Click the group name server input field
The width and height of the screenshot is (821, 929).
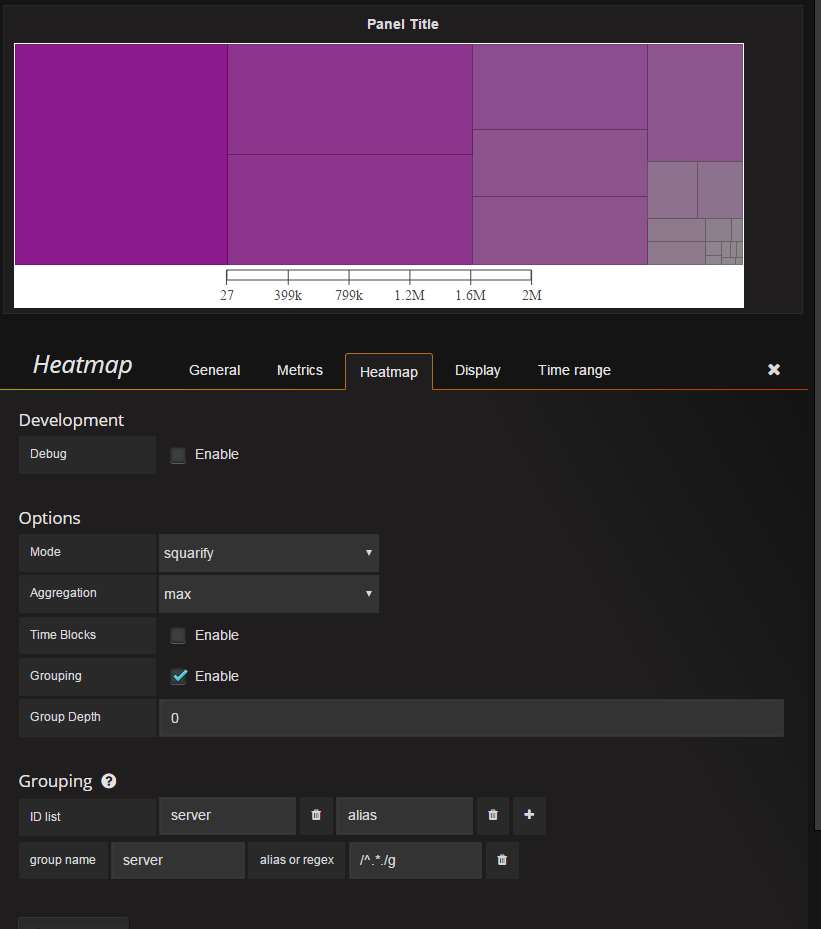(177, 860)
